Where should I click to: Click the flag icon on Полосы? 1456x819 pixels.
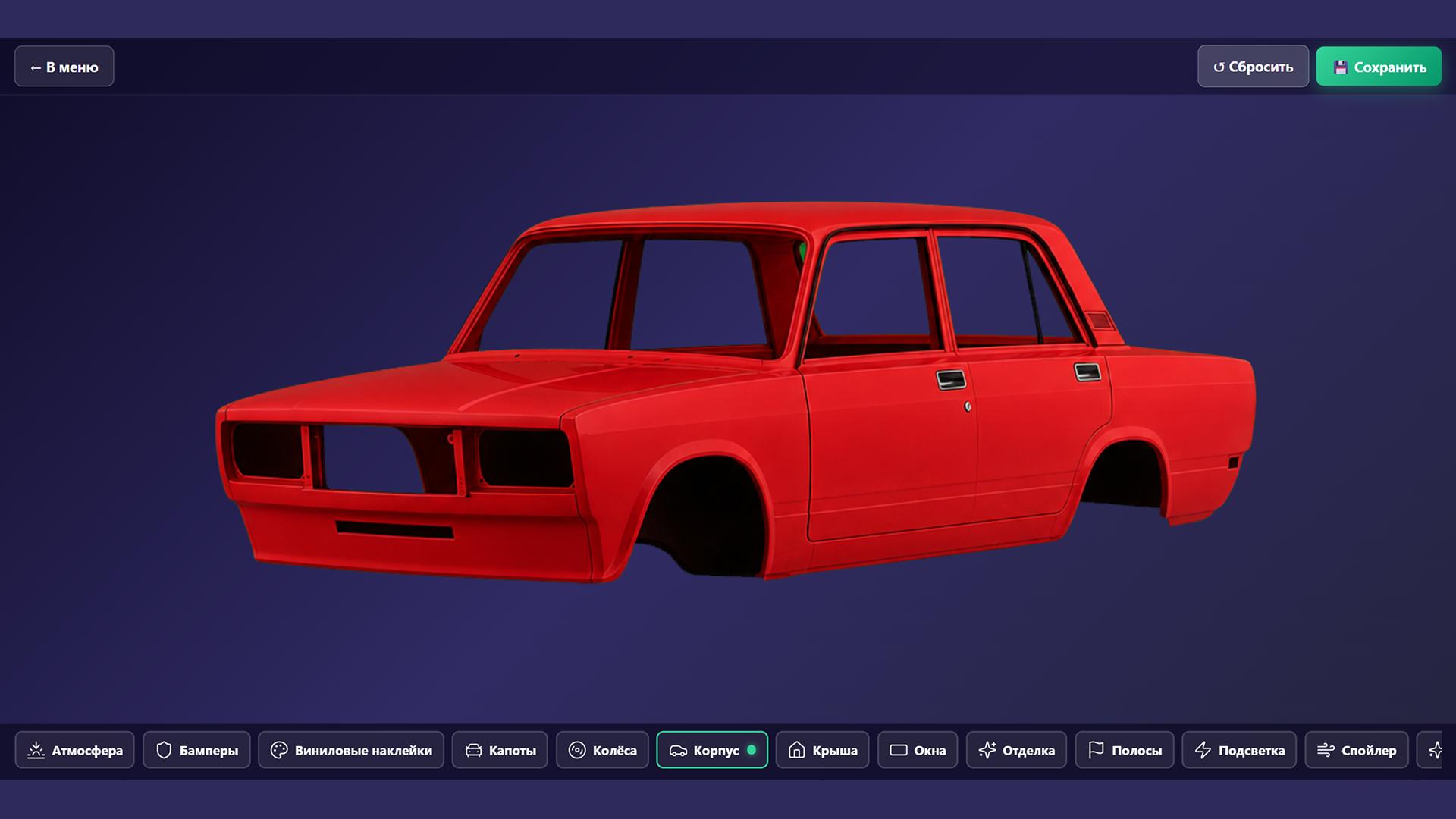pyautogui.click(x=1097, y=750)
